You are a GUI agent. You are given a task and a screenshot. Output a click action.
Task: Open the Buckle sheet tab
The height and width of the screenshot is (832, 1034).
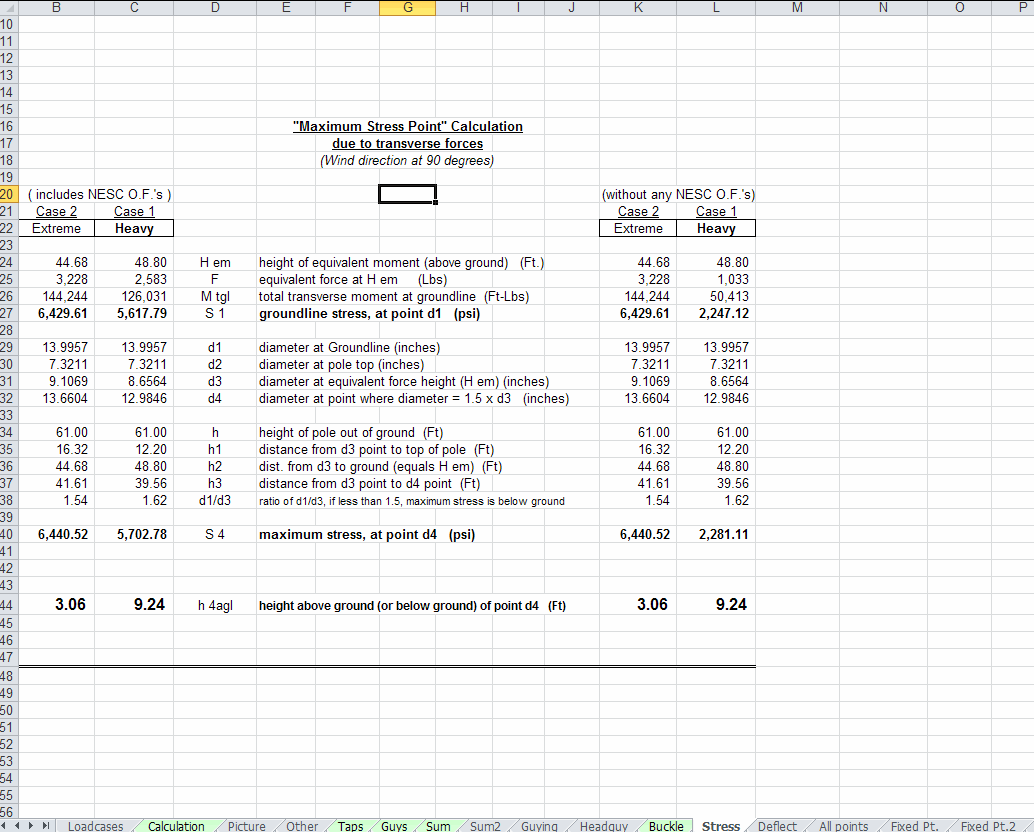click(x=666, y=826)
